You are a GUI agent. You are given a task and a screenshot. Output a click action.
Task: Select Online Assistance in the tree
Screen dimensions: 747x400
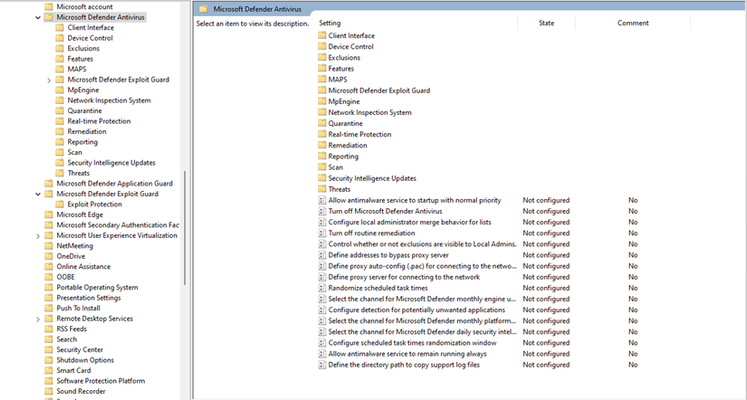click(x=83, y=267)
